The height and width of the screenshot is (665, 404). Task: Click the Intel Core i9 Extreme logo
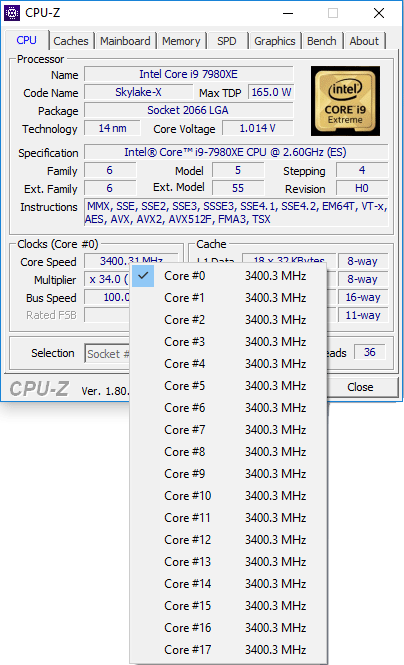click(345, 101)
